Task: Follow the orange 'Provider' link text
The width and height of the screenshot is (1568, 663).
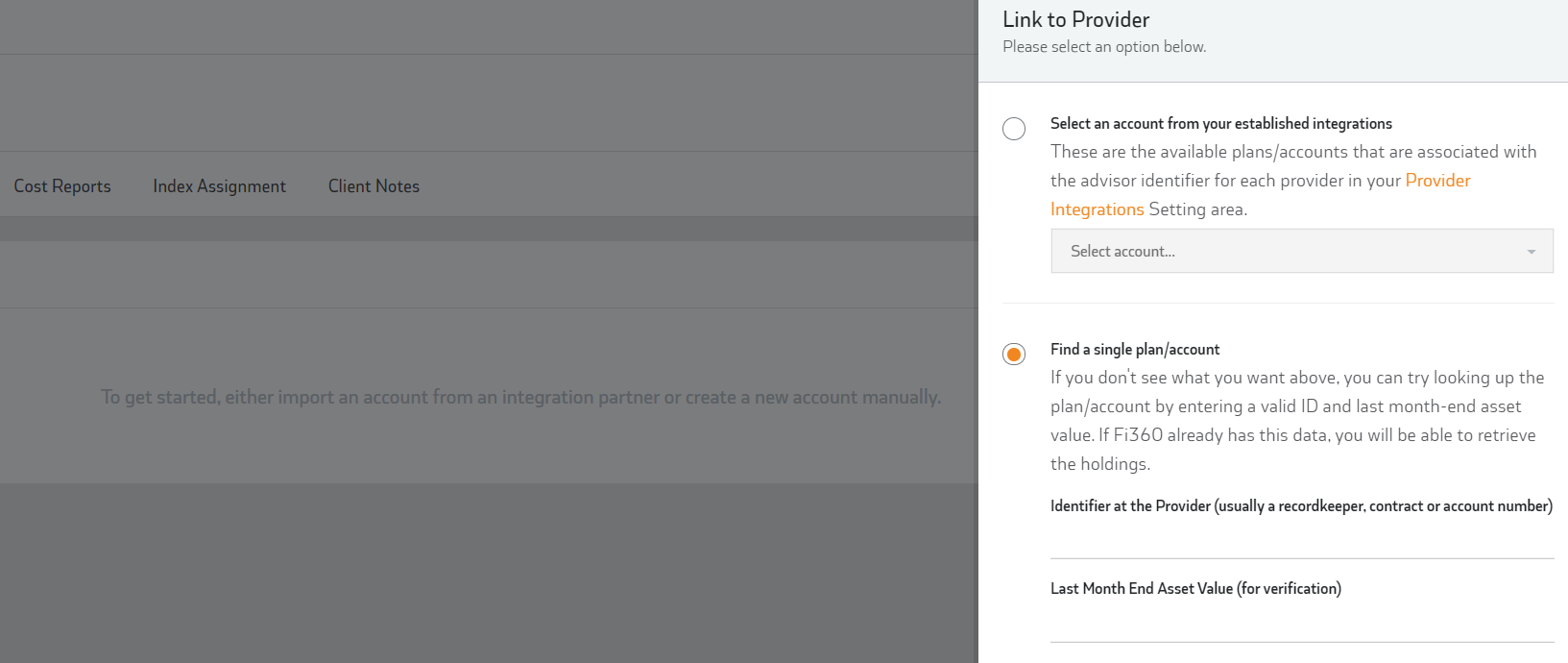Action: (1437, 181)
